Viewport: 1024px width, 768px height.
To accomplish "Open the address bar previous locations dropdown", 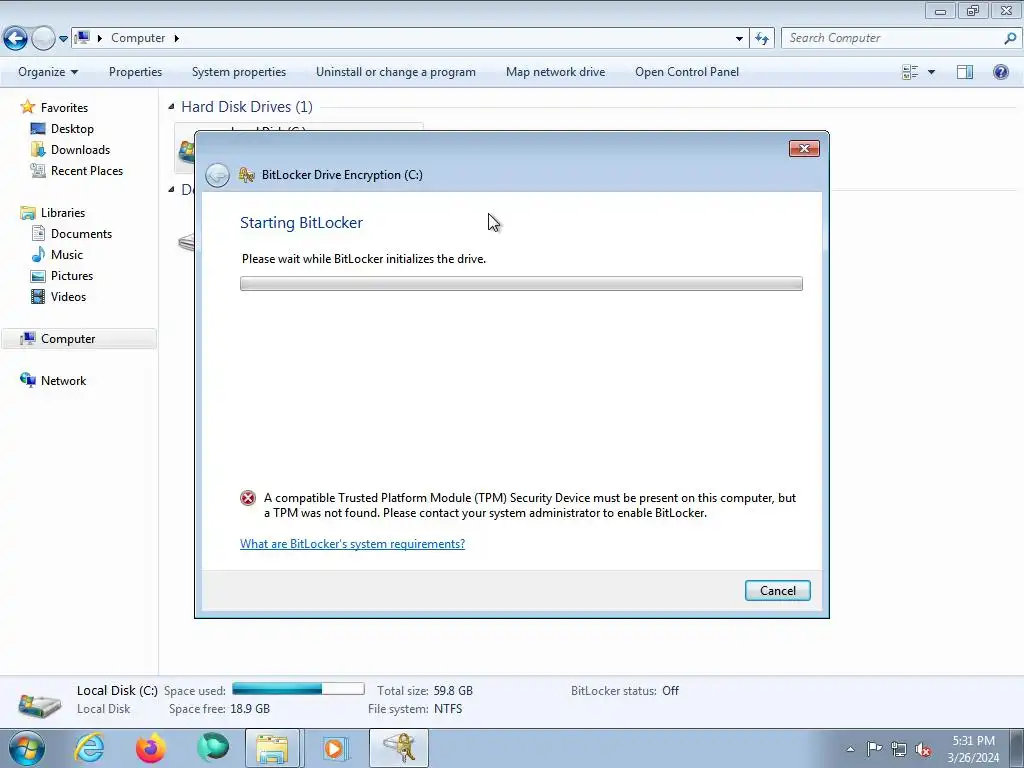I will [739, 39].
